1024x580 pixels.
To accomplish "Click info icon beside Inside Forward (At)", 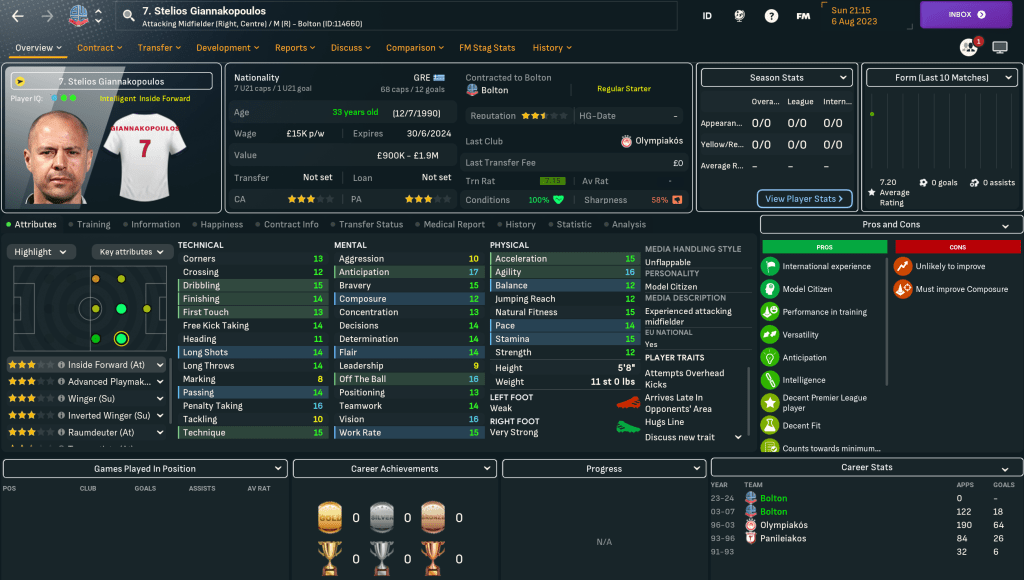I will pos(62,365).
